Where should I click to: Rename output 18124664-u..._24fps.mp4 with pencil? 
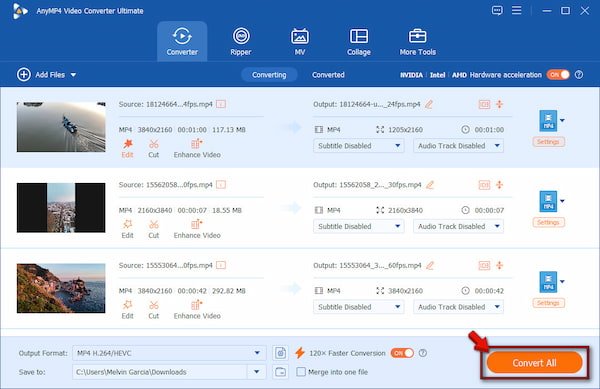coord(429,104)
